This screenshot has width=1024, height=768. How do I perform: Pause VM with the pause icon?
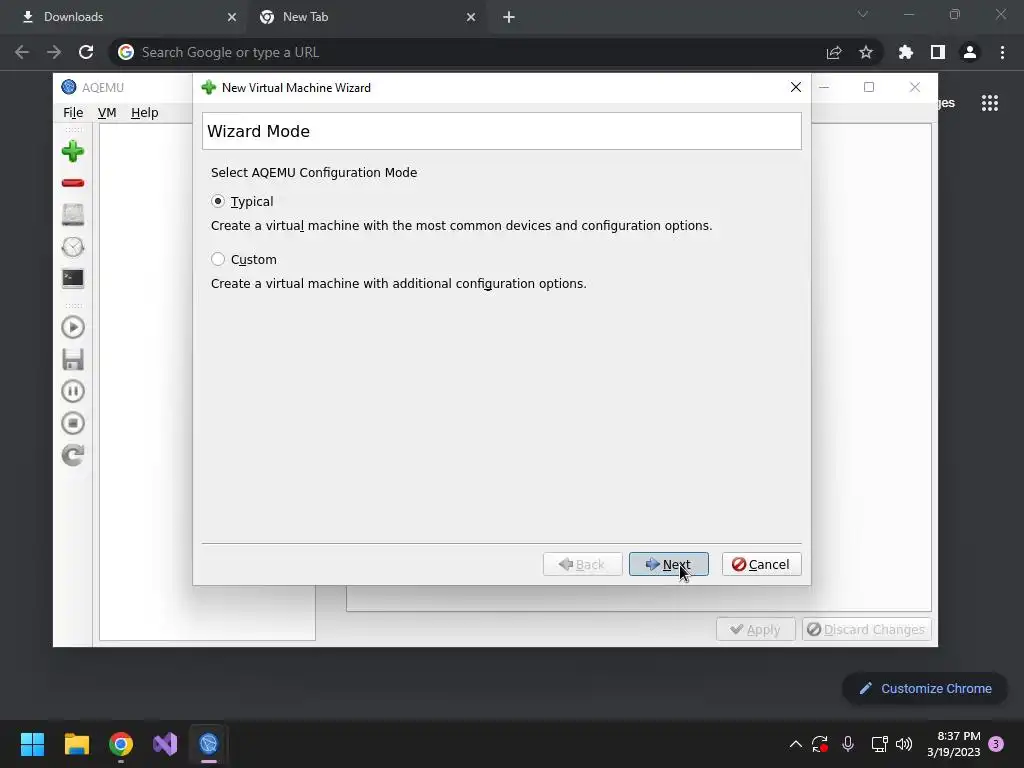pyautogui.click(x=72, y=391)
